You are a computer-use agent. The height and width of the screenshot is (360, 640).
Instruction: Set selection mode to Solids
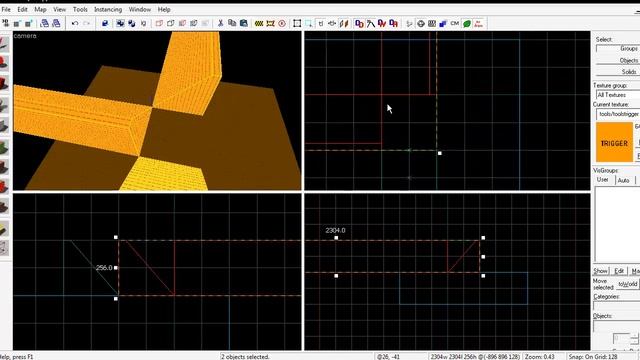[x=618, y=71]
